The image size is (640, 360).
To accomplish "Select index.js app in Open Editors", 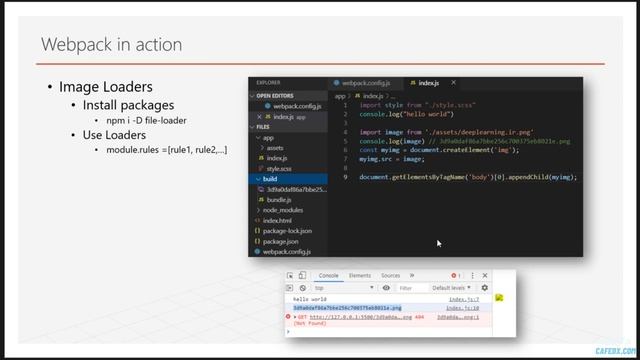I will (289, 117).
